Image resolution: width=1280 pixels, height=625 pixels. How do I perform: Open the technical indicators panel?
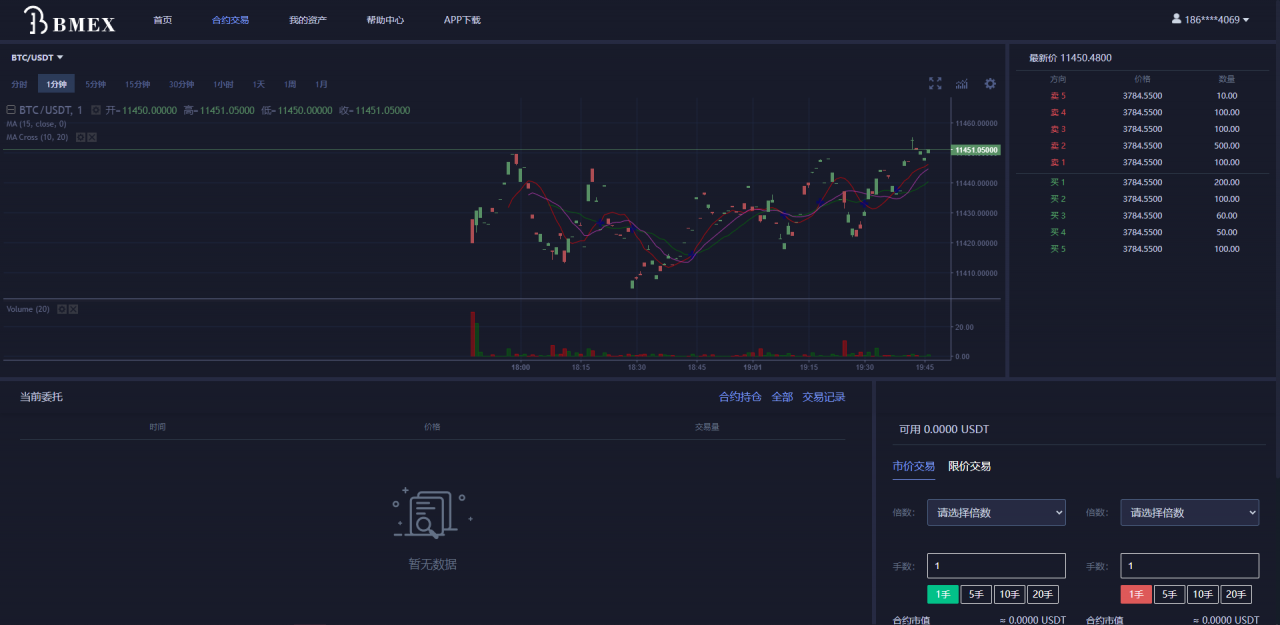pos(961,84)
